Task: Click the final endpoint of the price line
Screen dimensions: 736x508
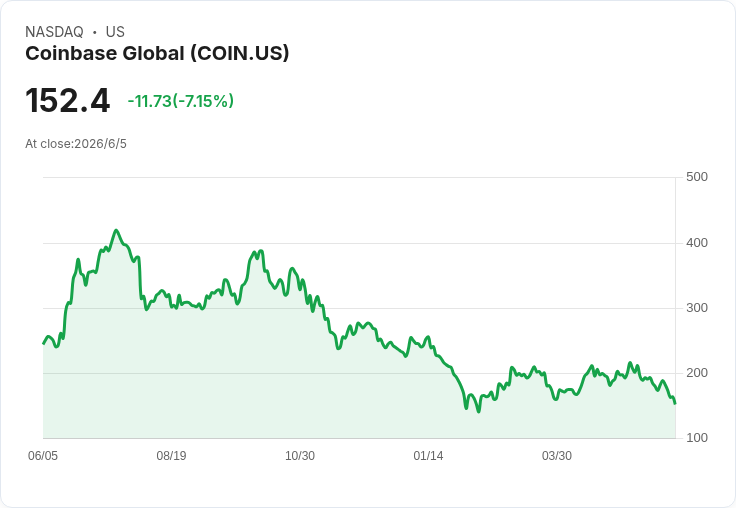Action: 675,403
